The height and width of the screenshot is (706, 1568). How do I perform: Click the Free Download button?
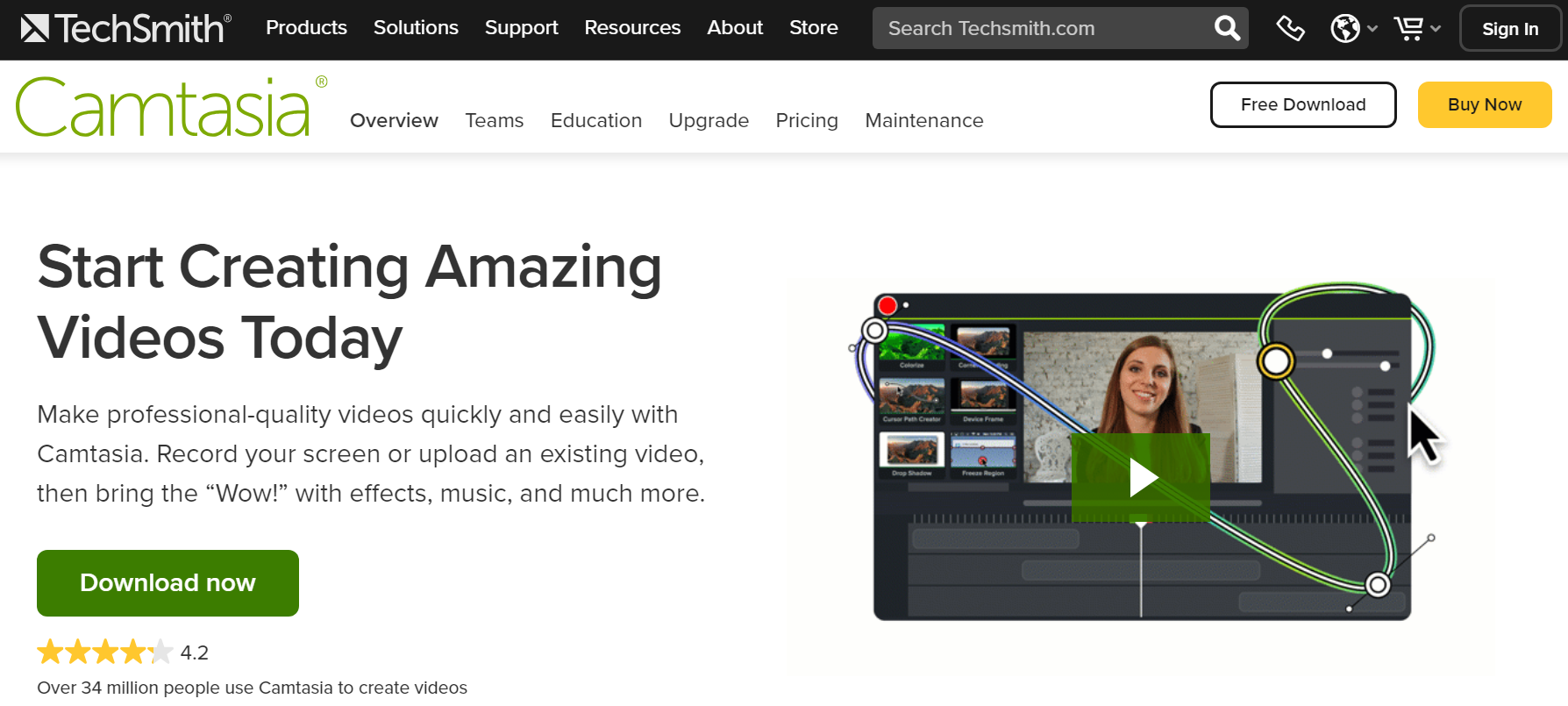tap(1303, 104)
